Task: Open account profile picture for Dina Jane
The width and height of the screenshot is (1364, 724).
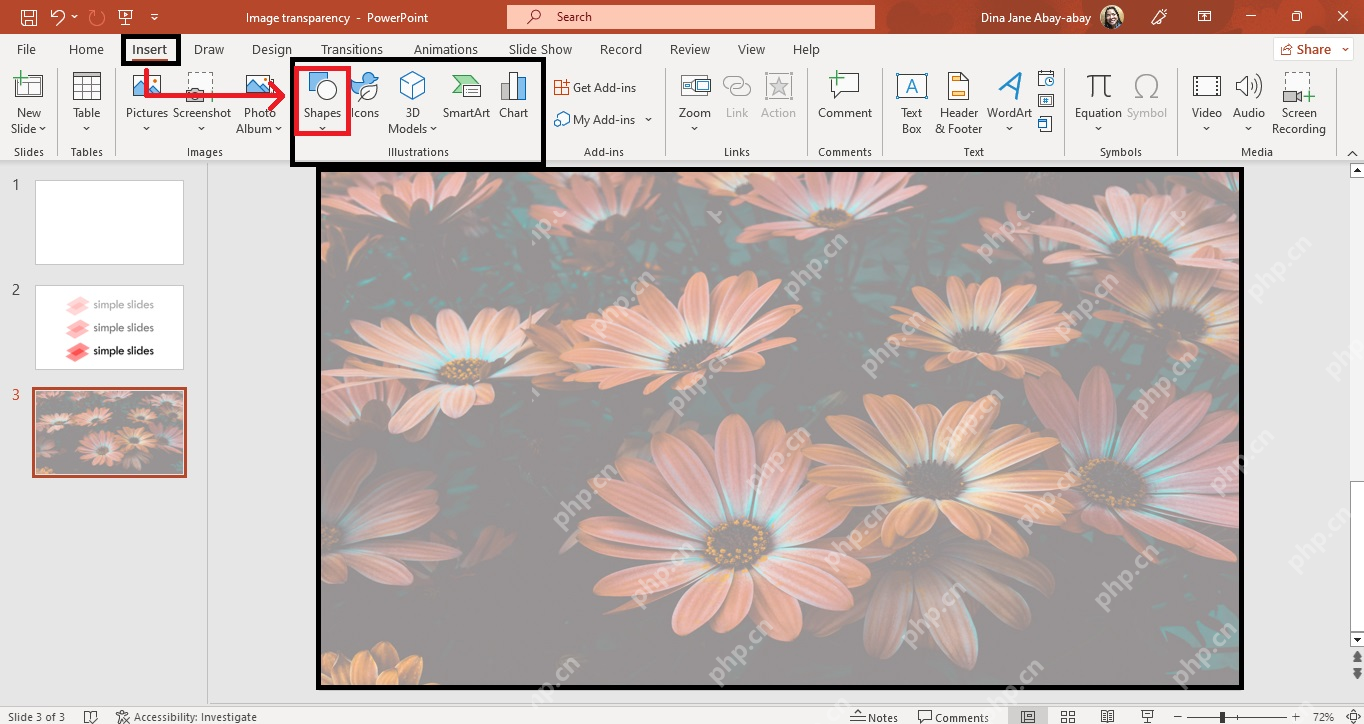Action: click(1112, 17)
